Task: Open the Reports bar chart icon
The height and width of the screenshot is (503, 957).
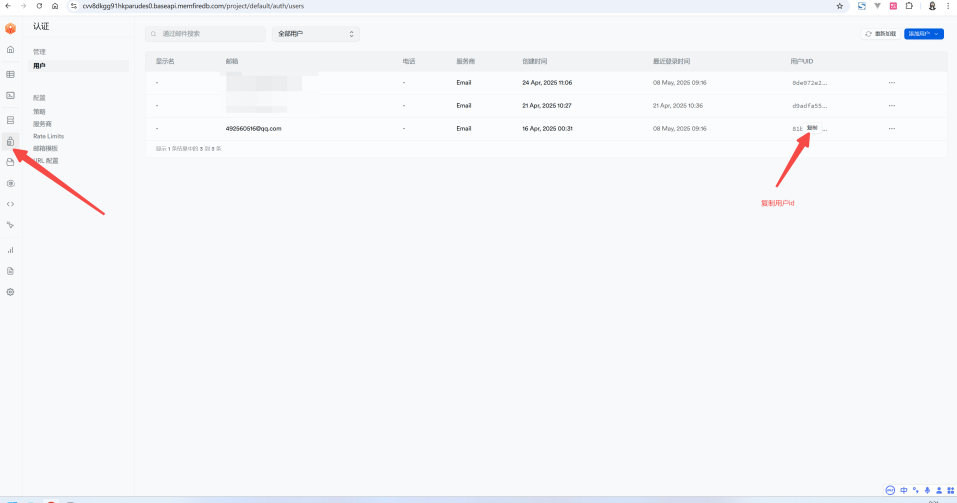Action: (10, 250)
